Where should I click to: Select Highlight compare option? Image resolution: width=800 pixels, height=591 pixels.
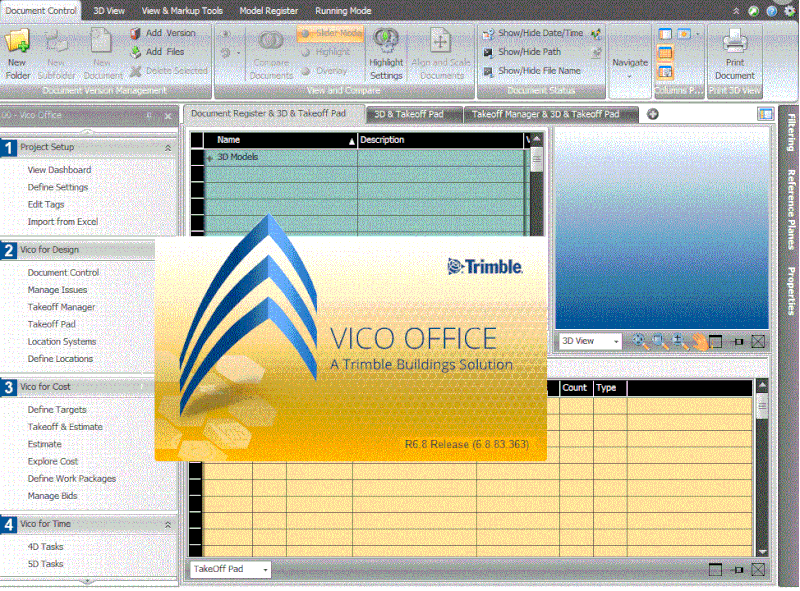click(x=326, y=52)
